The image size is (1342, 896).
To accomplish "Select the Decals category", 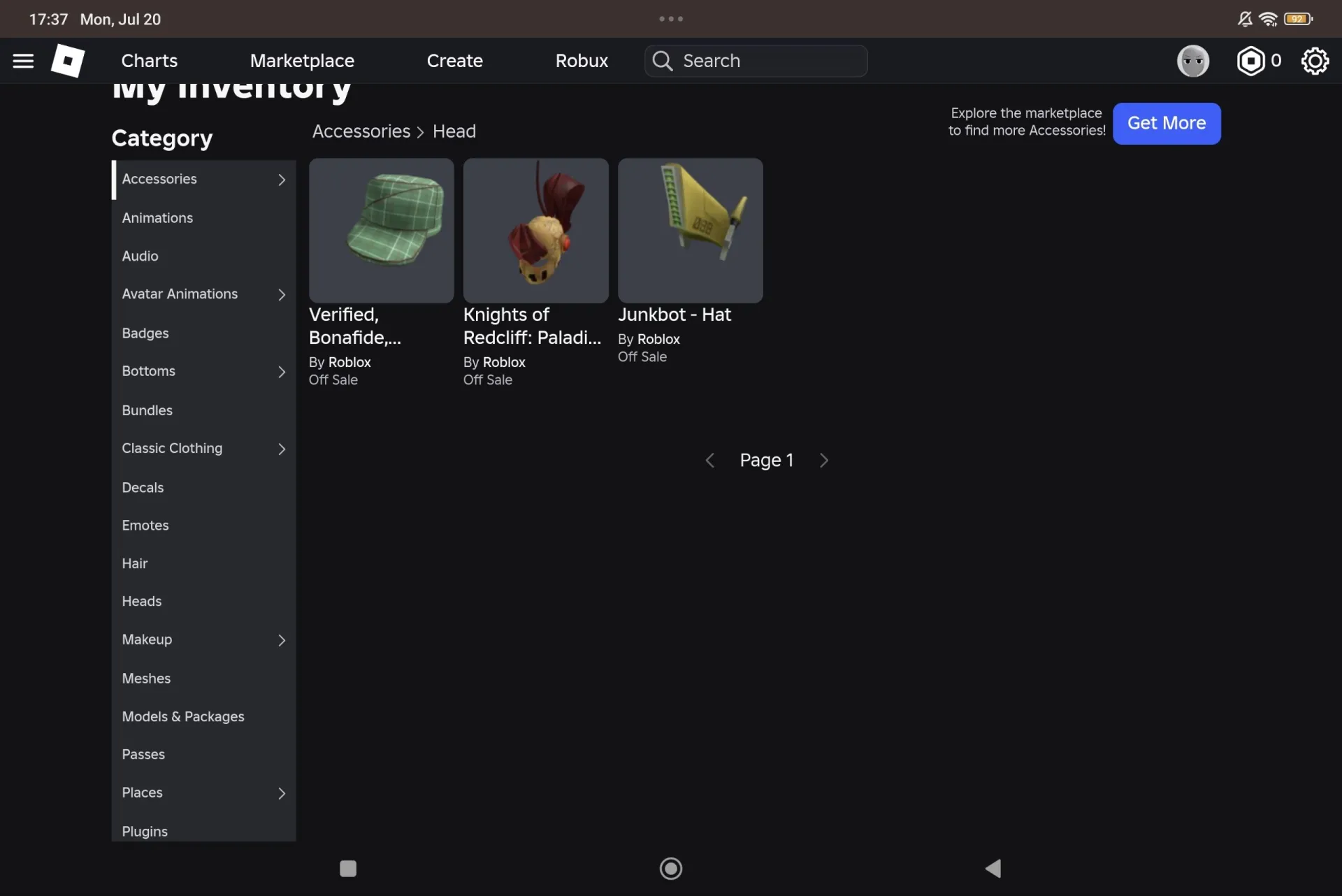I will click(x=203, y=487).
